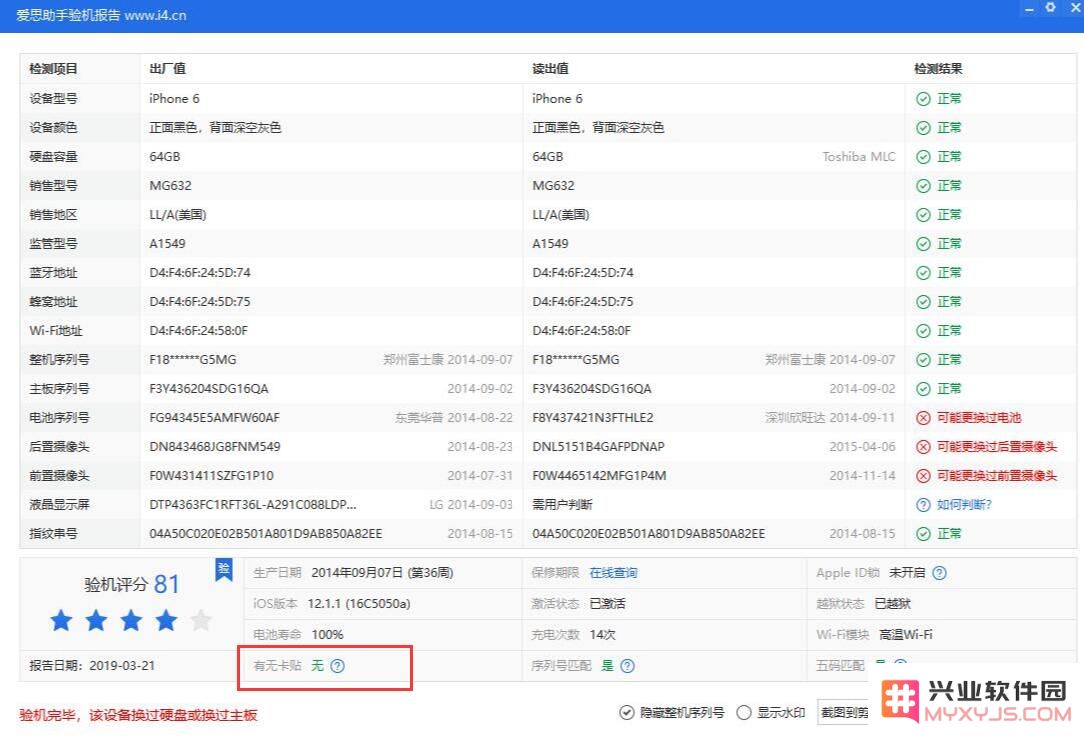Click the 报告日期: 2019-03-21 text
1084x738 pixels.
[x=92, y=666]
